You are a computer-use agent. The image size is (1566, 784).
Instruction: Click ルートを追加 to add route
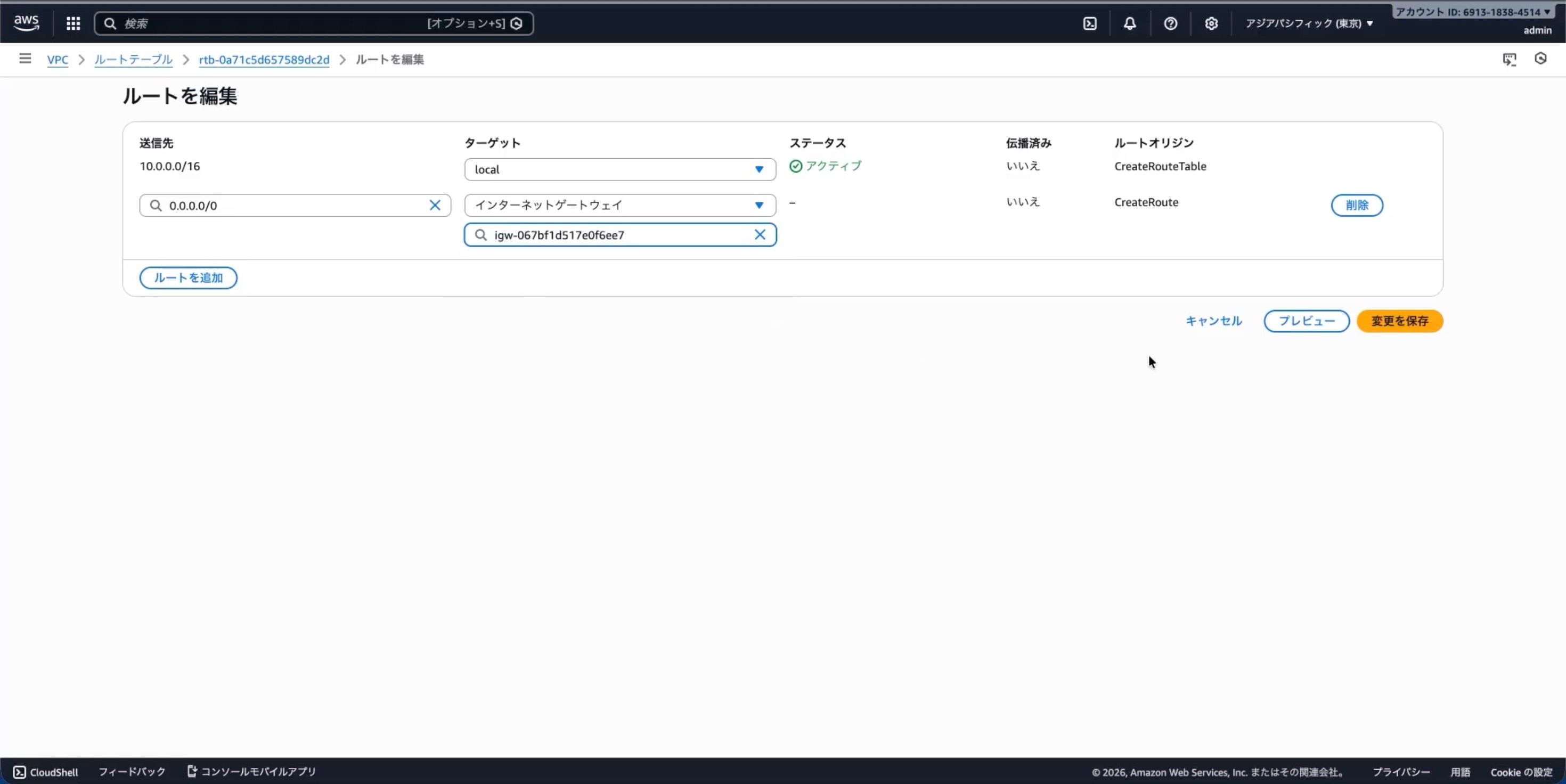click(188, 277)
